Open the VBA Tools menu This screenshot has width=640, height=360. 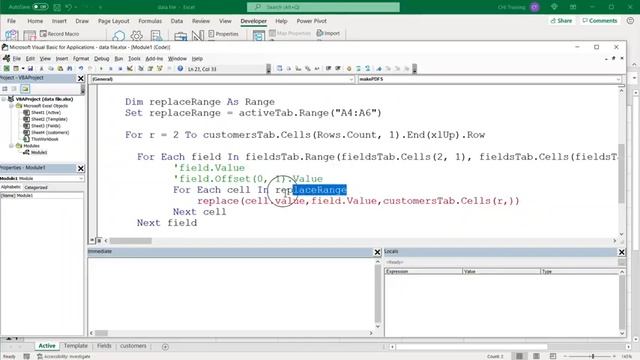point(134,59)
